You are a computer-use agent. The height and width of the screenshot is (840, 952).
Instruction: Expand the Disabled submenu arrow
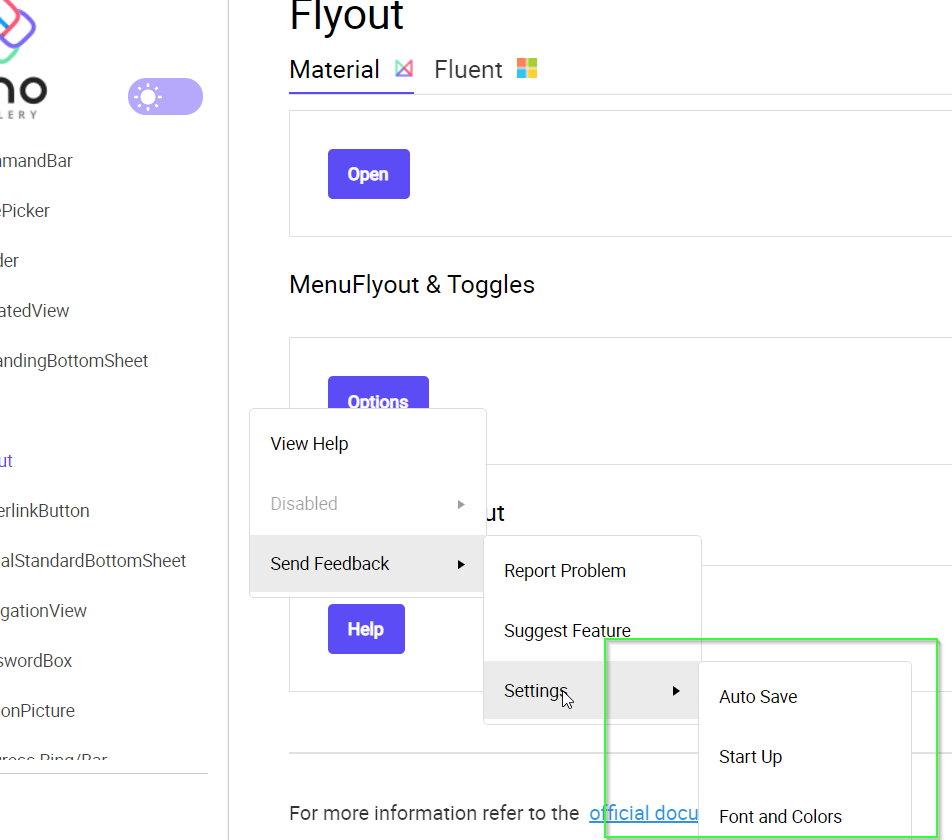point(461,504)
